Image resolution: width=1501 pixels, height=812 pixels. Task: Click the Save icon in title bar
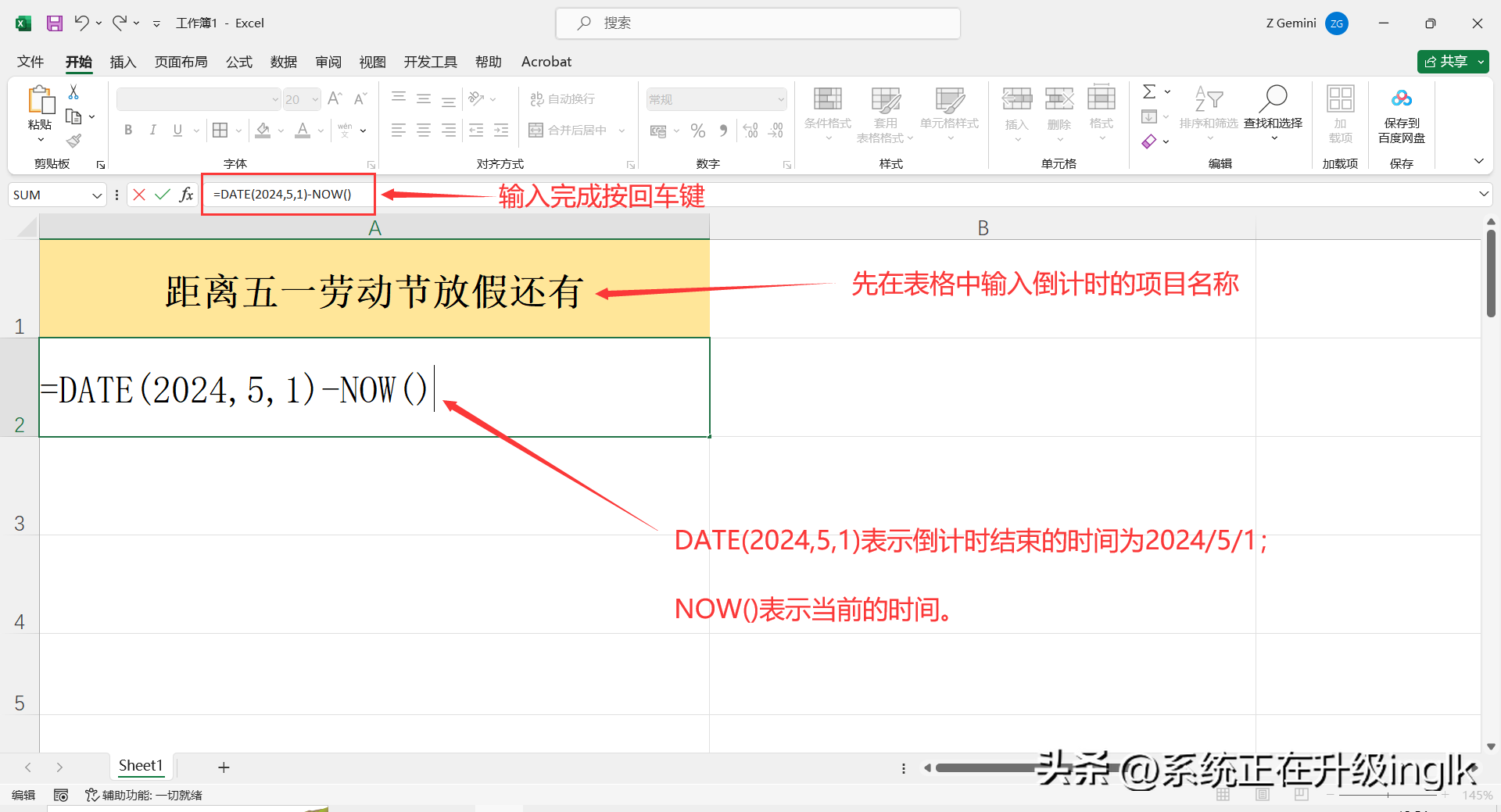point(55,23)
